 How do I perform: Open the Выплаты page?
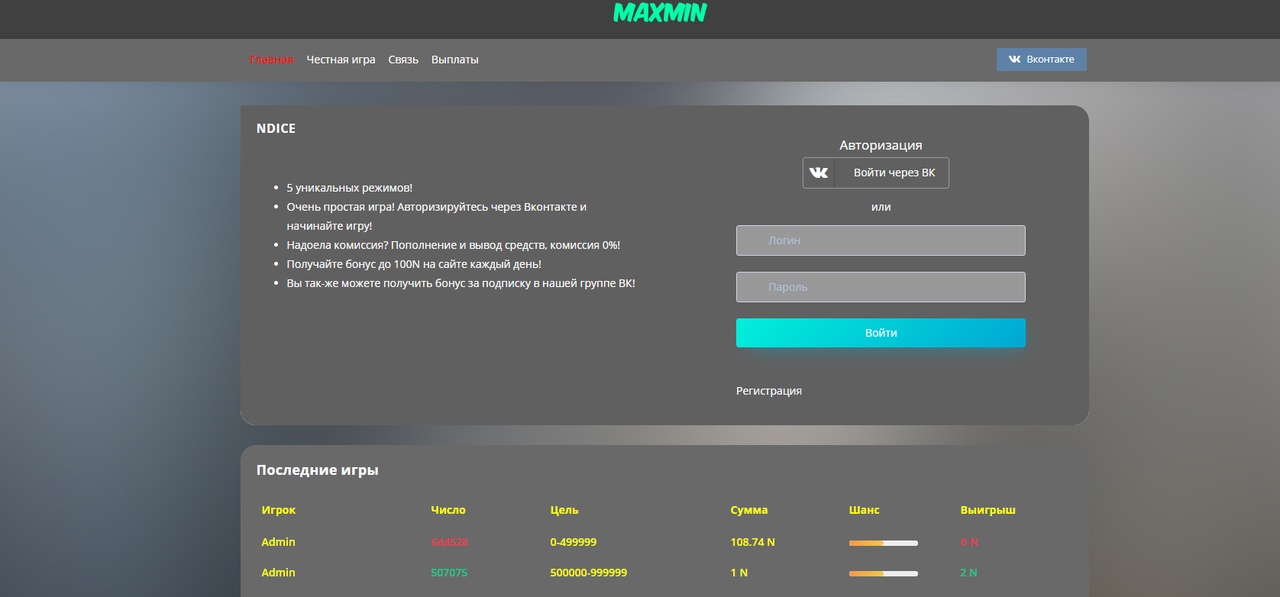tap(455, 60)
